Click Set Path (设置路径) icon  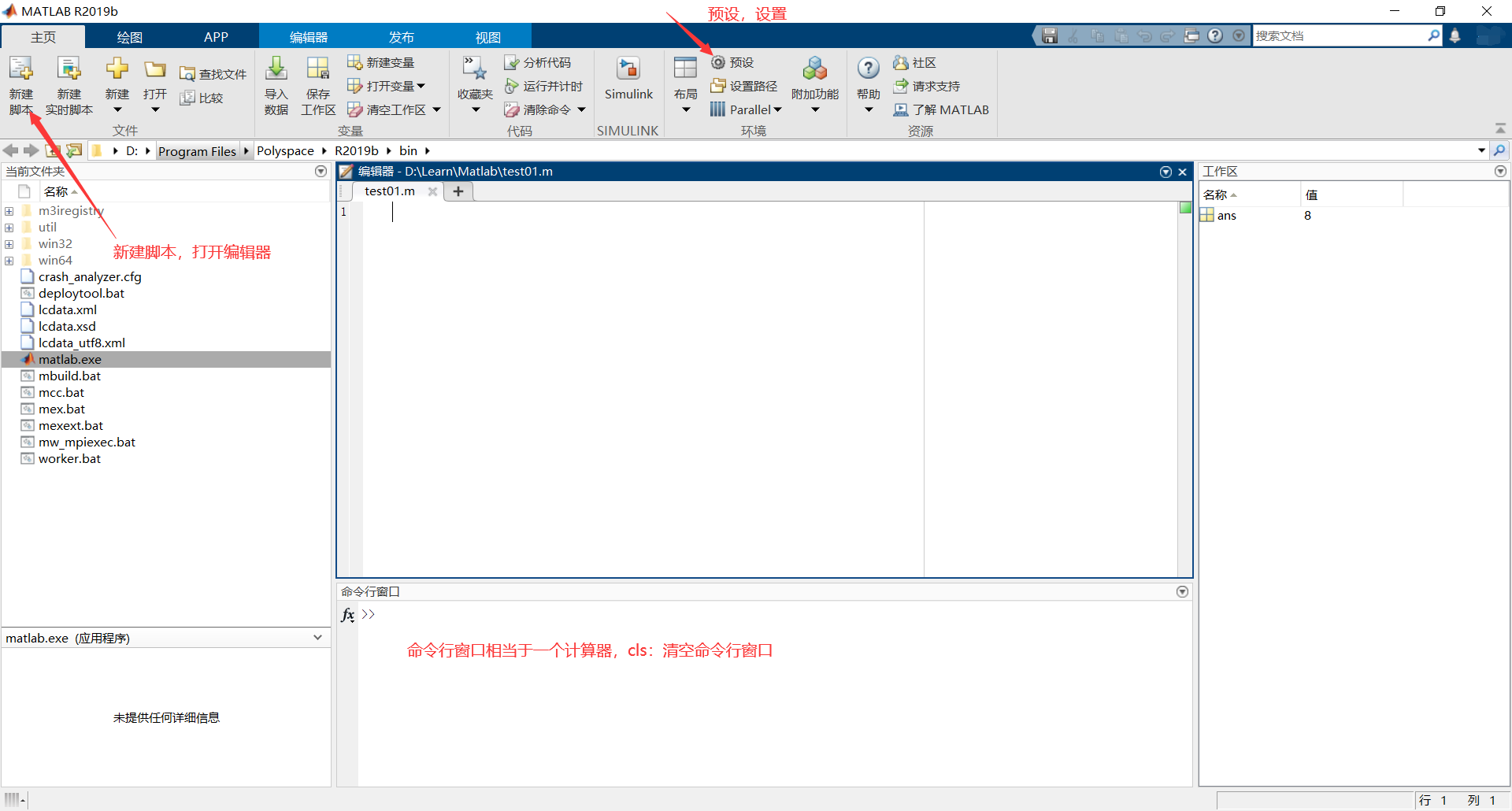pyautogui.click(x=717, y=86)
